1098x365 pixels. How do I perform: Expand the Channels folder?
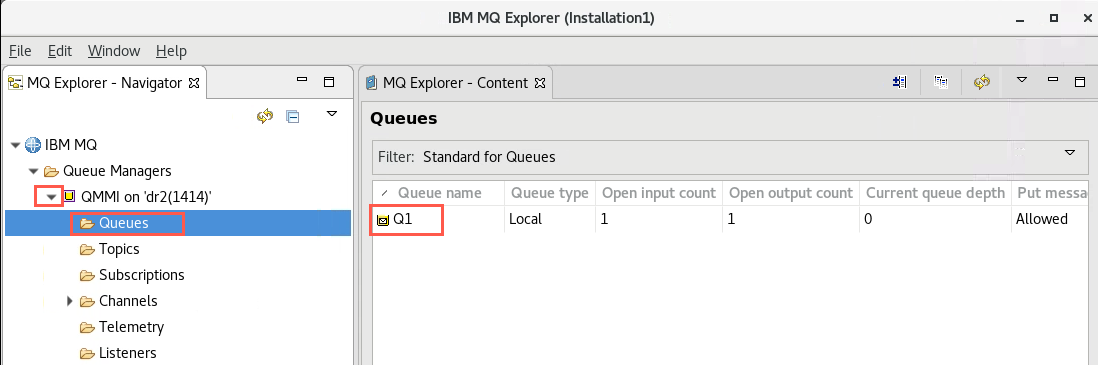(69, 301)
